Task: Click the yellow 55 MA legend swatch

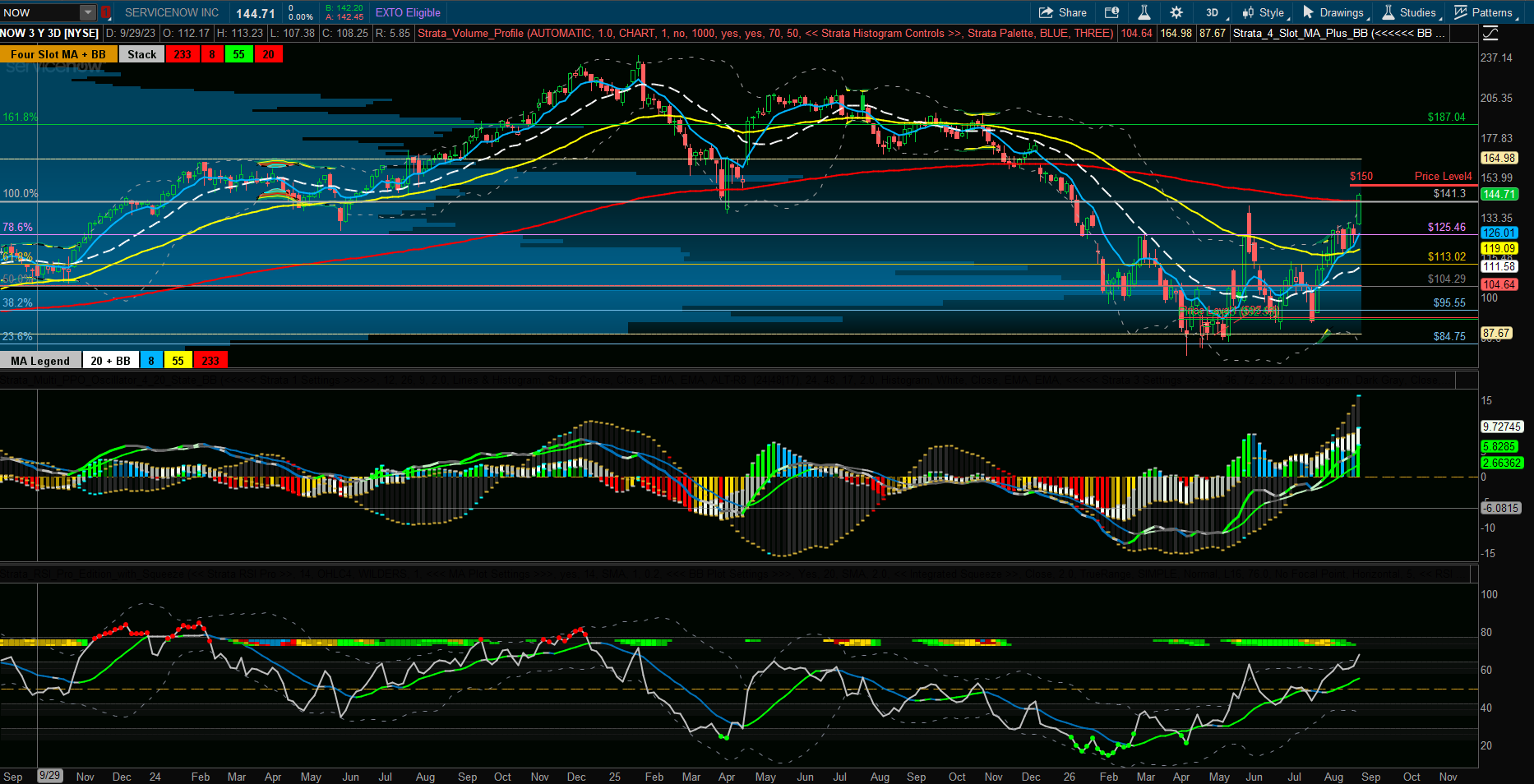Action: click(178, 360)
